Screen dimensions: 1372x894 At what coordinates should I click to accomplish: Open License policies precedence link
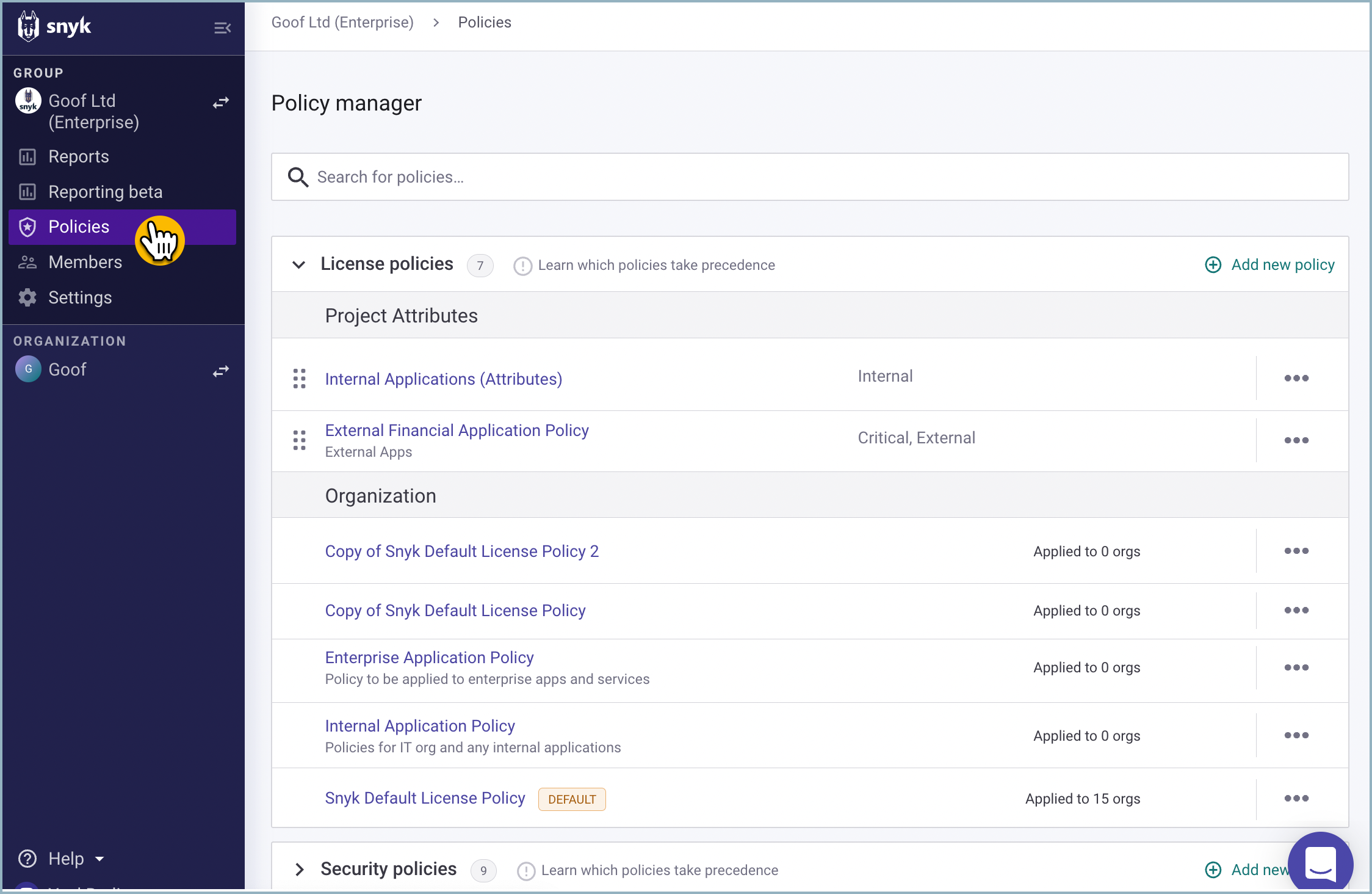(x=656, y=265)
